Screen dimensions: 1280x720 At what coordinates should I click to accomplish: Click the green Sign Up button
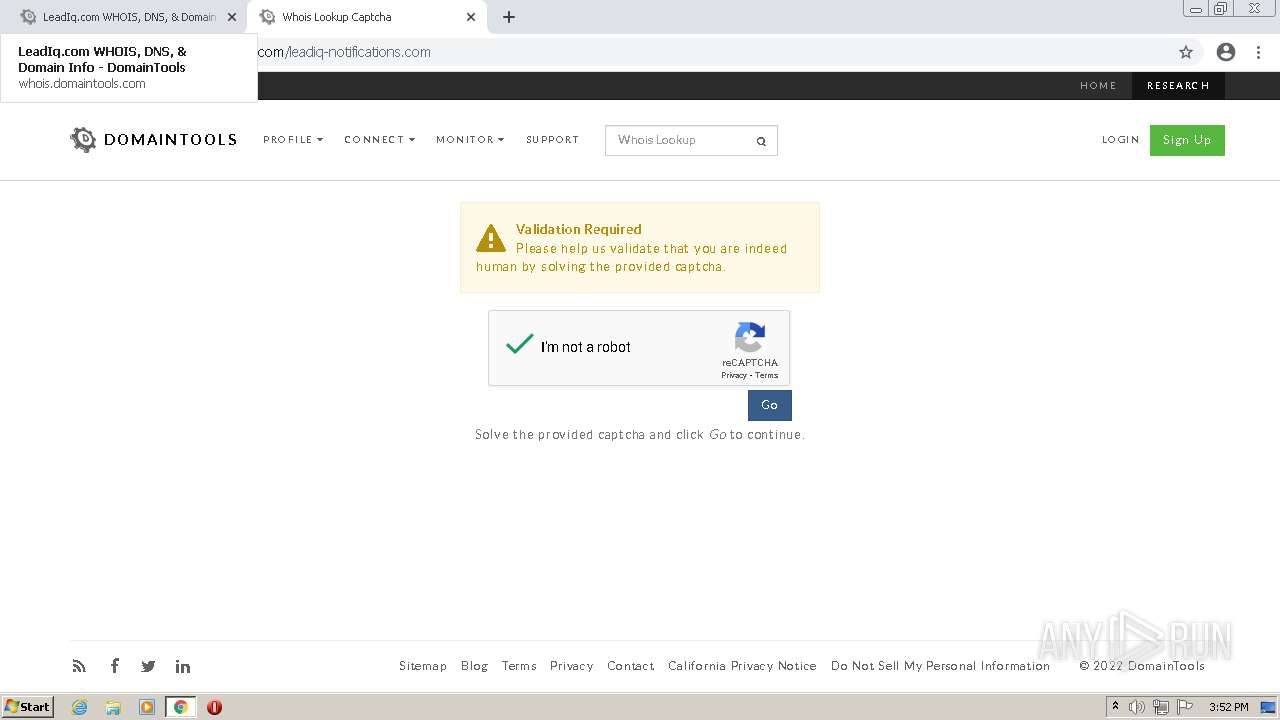coord(1187,140)
